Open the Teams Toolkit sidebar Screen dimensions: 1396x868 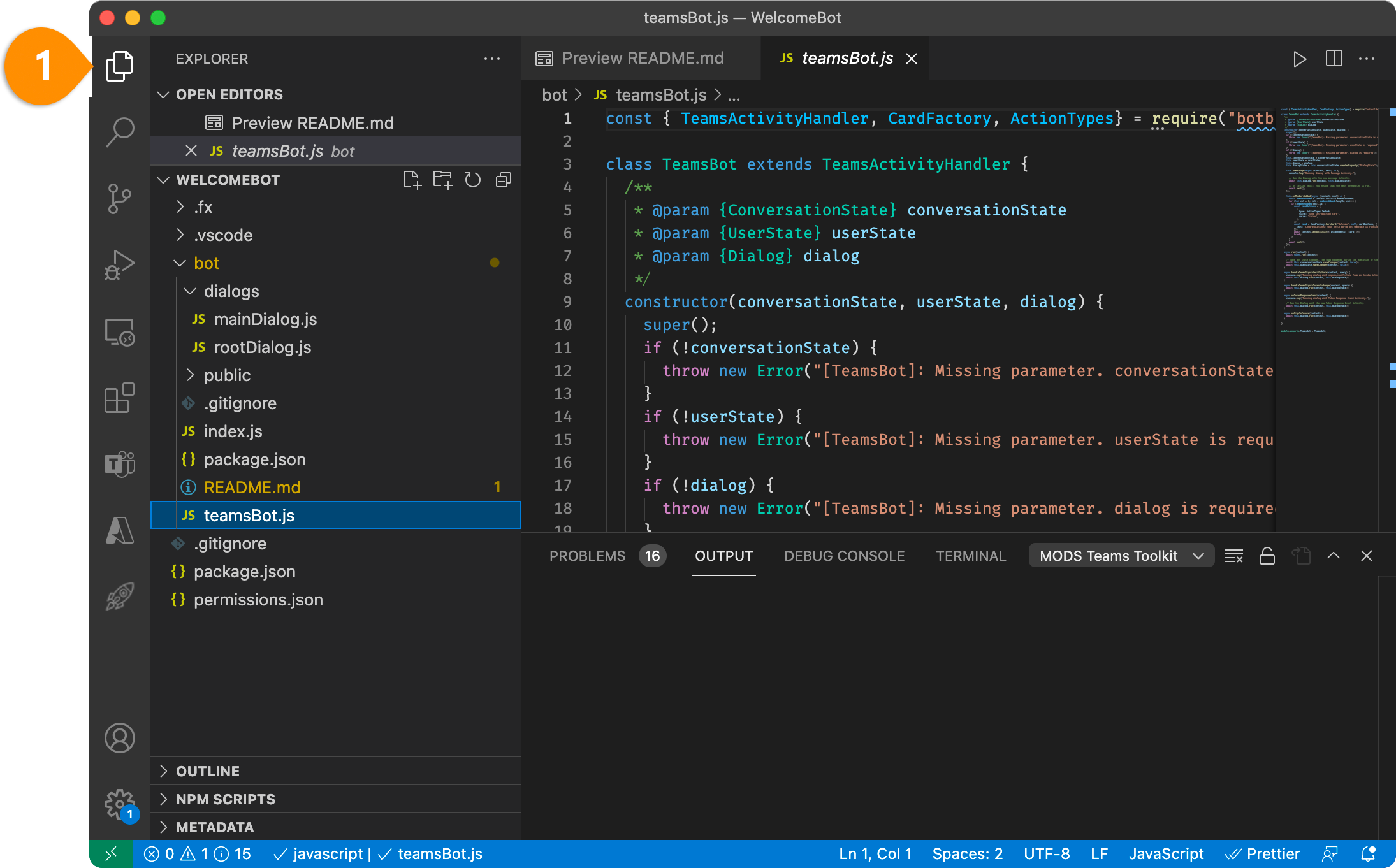tap(119, 464)
